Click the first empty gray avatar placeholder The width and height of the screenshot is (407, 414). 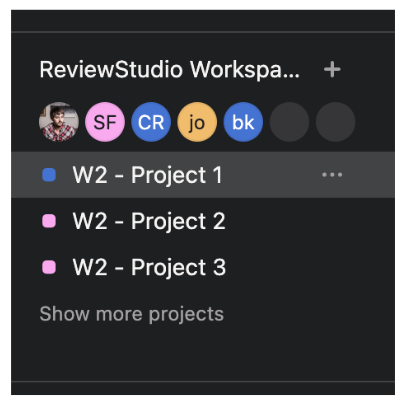click(x=289, y=122)
